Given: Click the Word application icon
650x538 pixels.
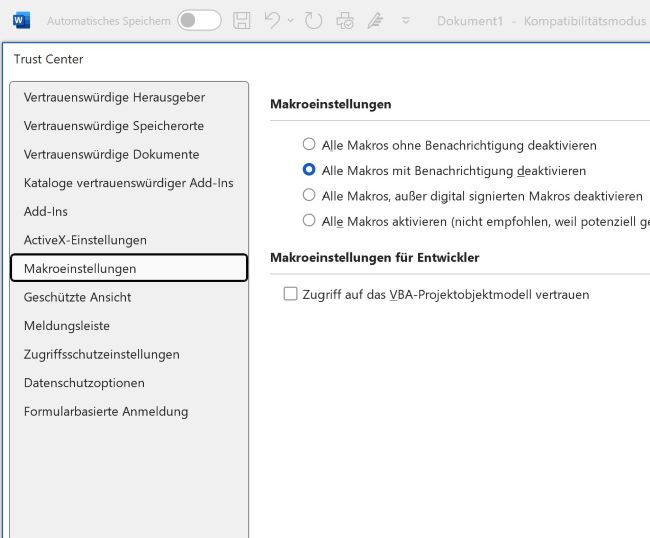Looking at the screenshot, I should [x=21, y=21].
